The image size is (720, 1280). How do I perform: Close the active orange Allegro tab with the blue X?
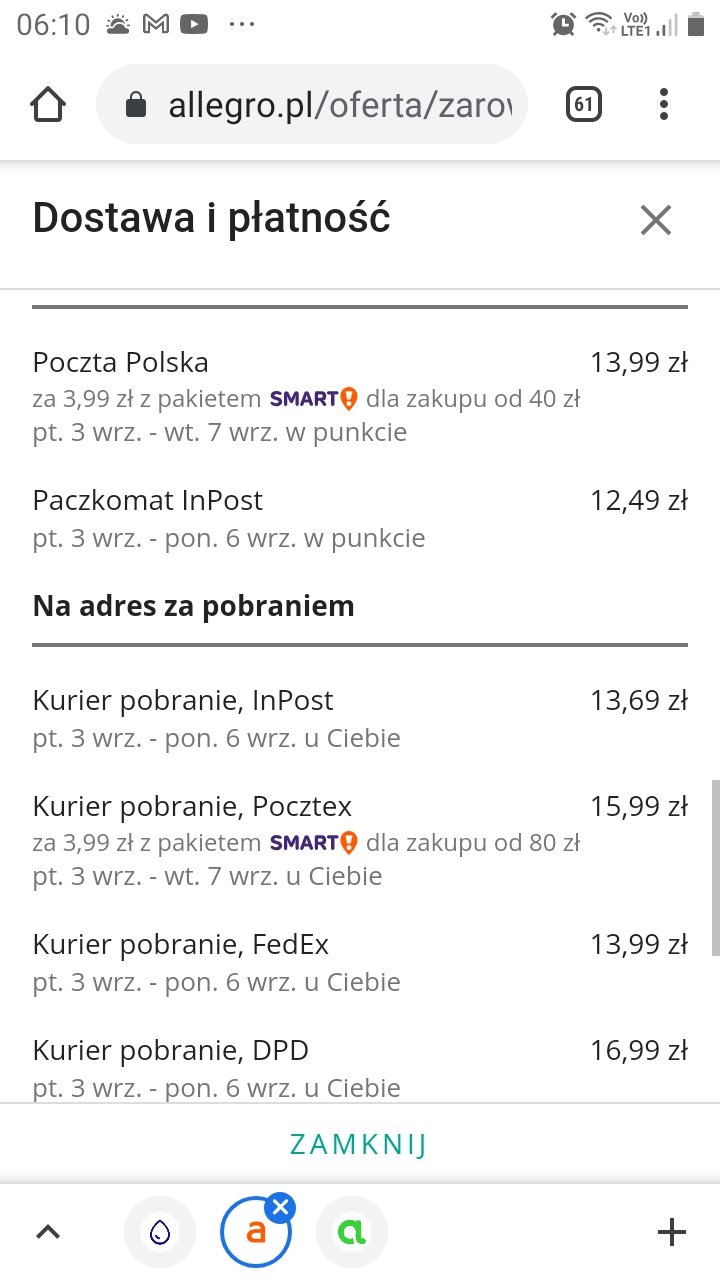point(281,1208)
